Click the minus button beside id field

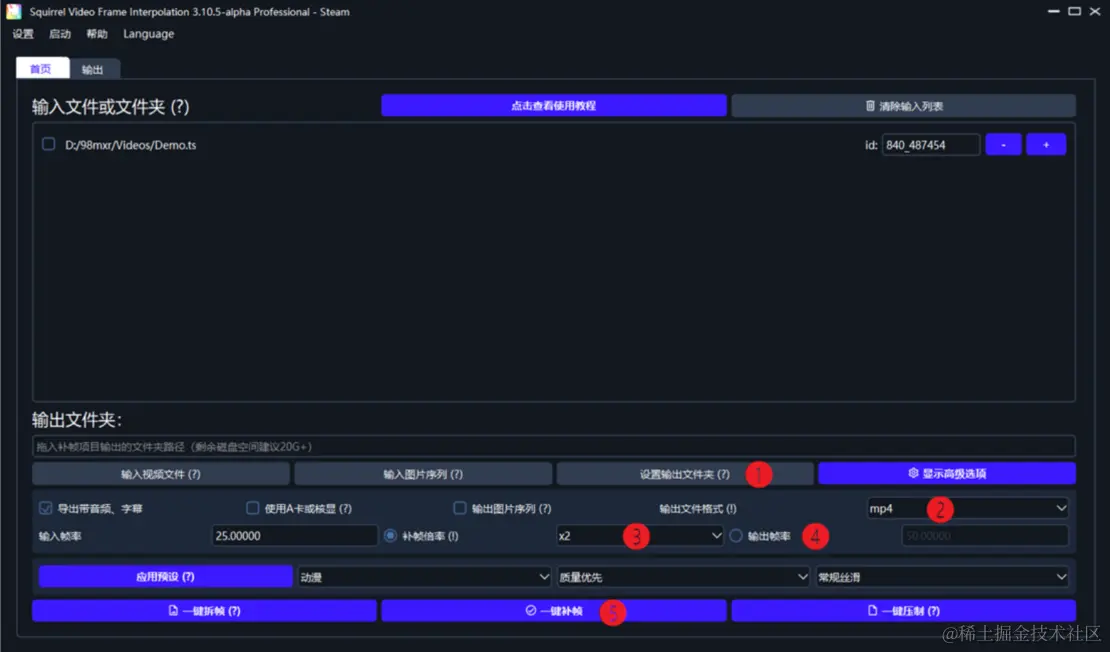point(1004,144)
